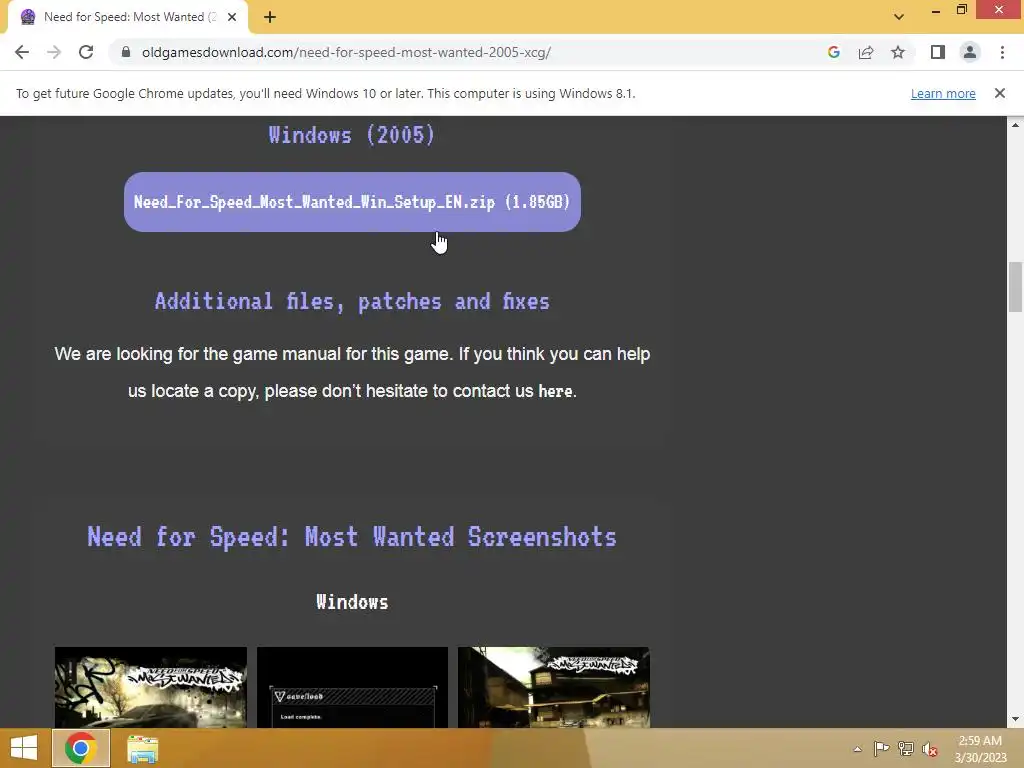Download Need_For_Speed_Most_Wanted_Win_Setup_EN.zip
Screen dimensions: 1024x768
click(352, 202)
